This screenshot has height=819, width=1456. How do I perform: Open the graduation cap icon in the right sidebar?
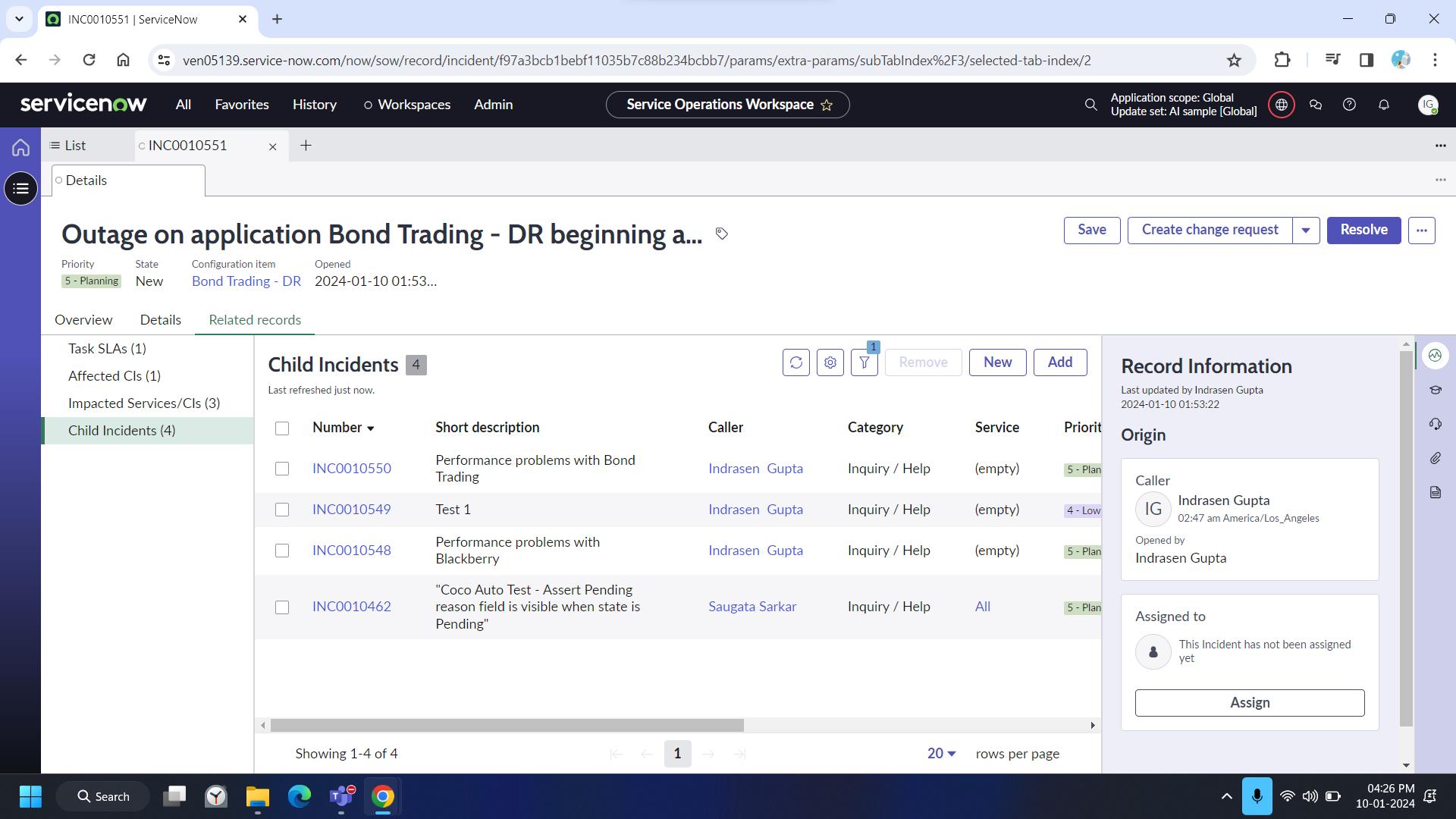(x=1435, y=390)
